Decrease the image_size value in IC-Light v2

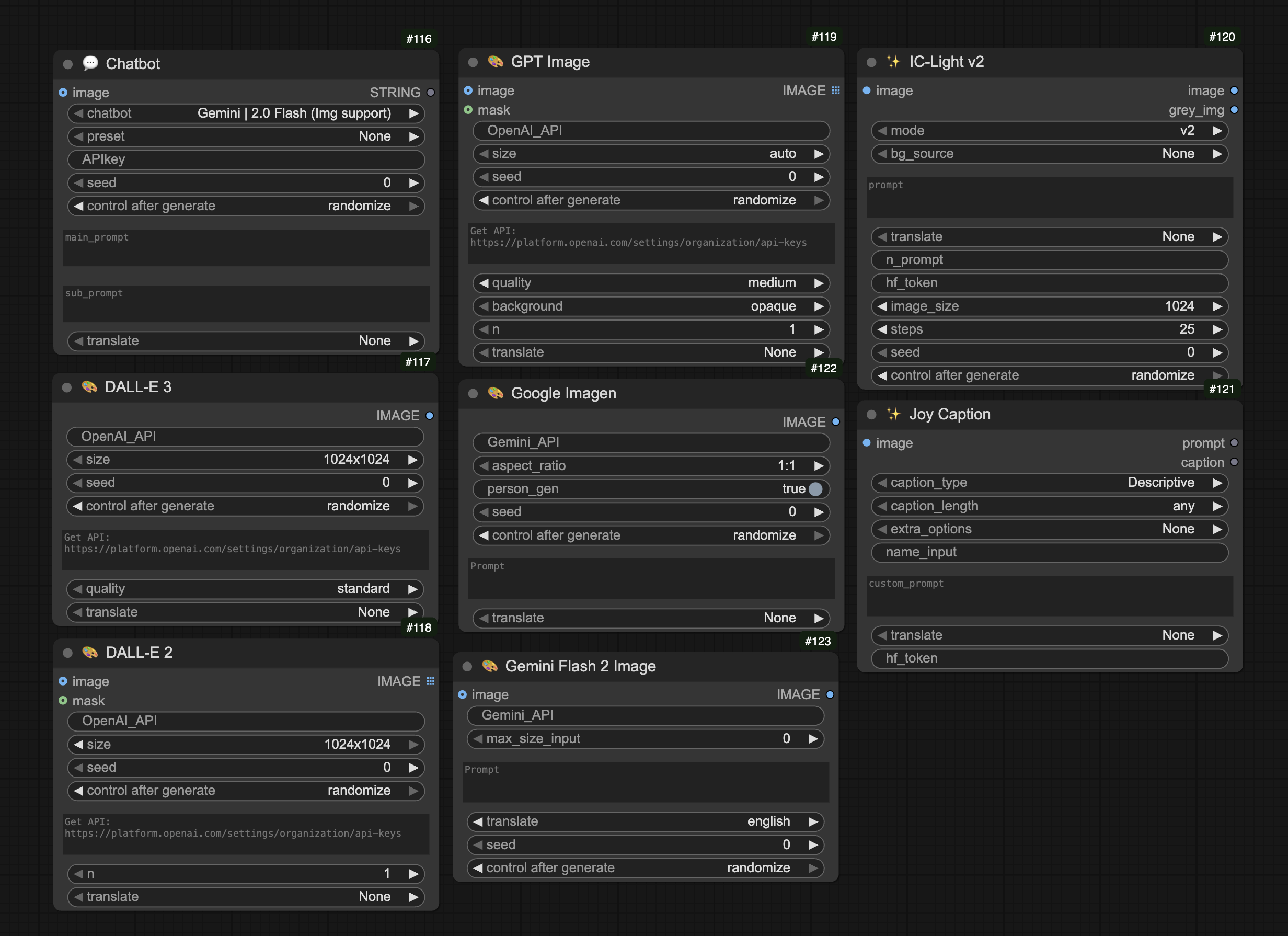pyautogui.click(x=882, y=307)
